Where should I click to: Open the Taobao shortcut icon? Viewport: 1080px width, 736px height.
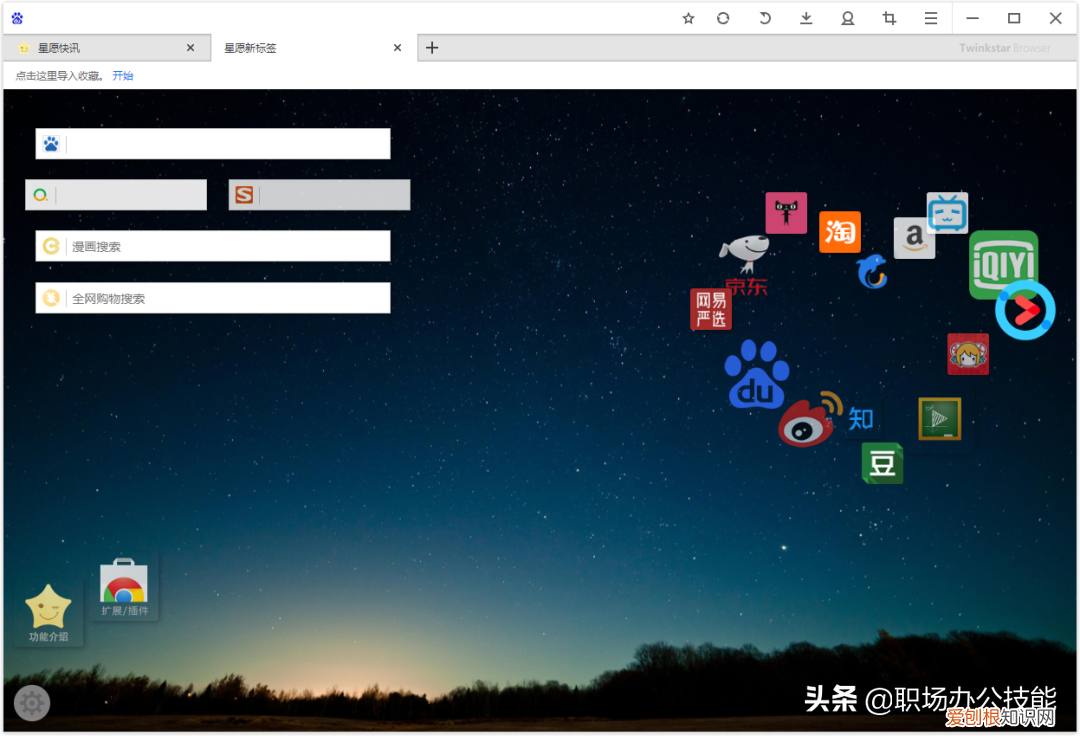click(x=840, y=232)
